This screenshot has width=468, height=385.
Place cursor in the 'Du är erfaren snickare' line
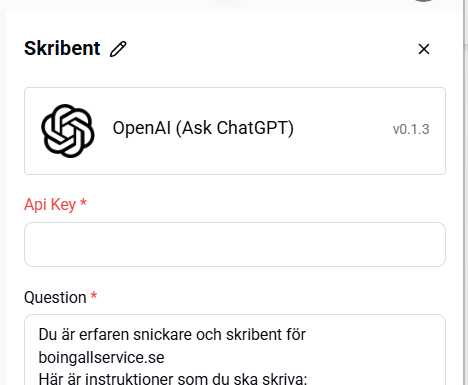point(172,334)
